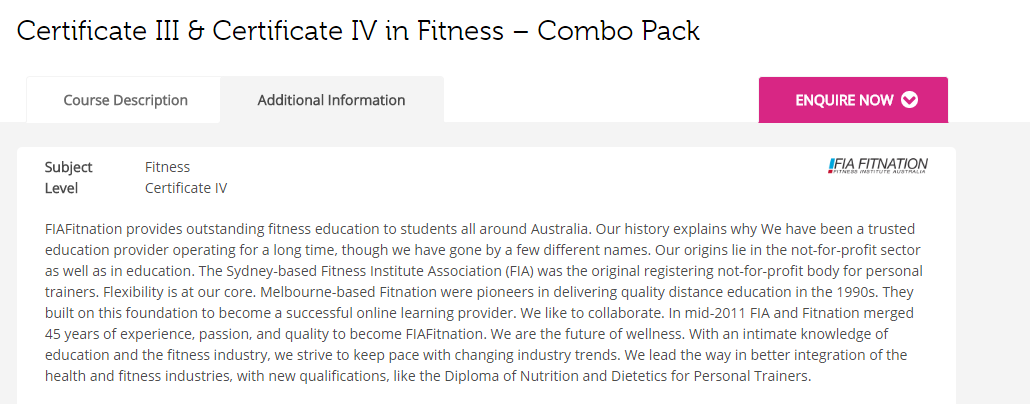Viewport: 1030px width, 404px height.
Task: Open the Course Description tab
Action: tap(125, 100)
